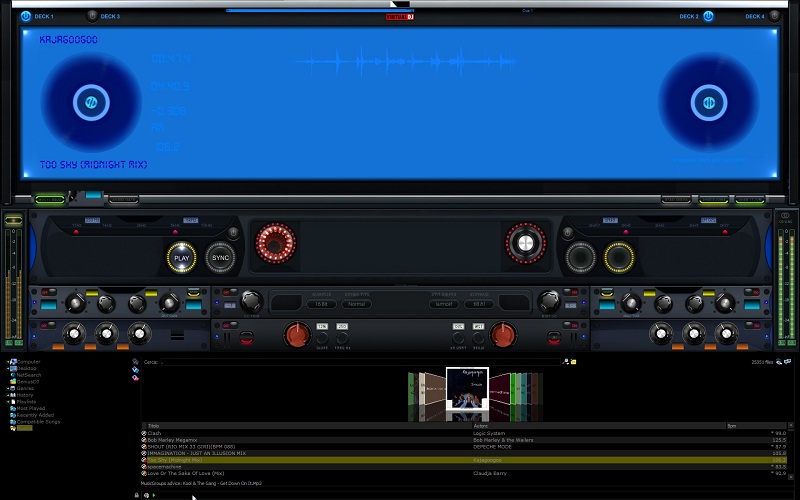Click the headphone icon above right level meter
The image size is (800, 500).
point(785,215)
